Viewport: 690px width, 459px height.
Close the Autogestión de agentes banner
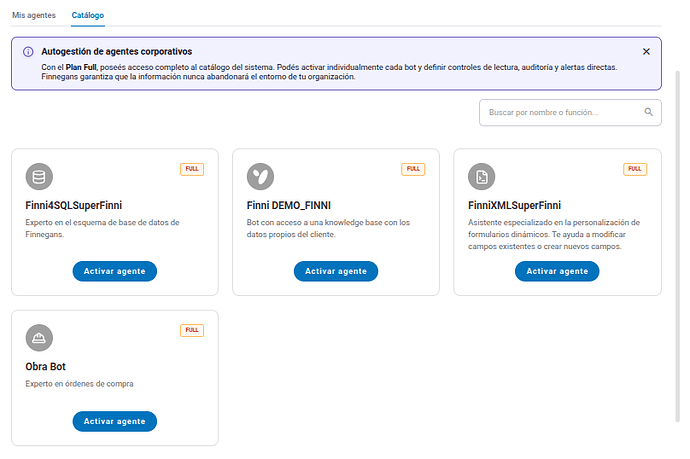tap(646, 51)
